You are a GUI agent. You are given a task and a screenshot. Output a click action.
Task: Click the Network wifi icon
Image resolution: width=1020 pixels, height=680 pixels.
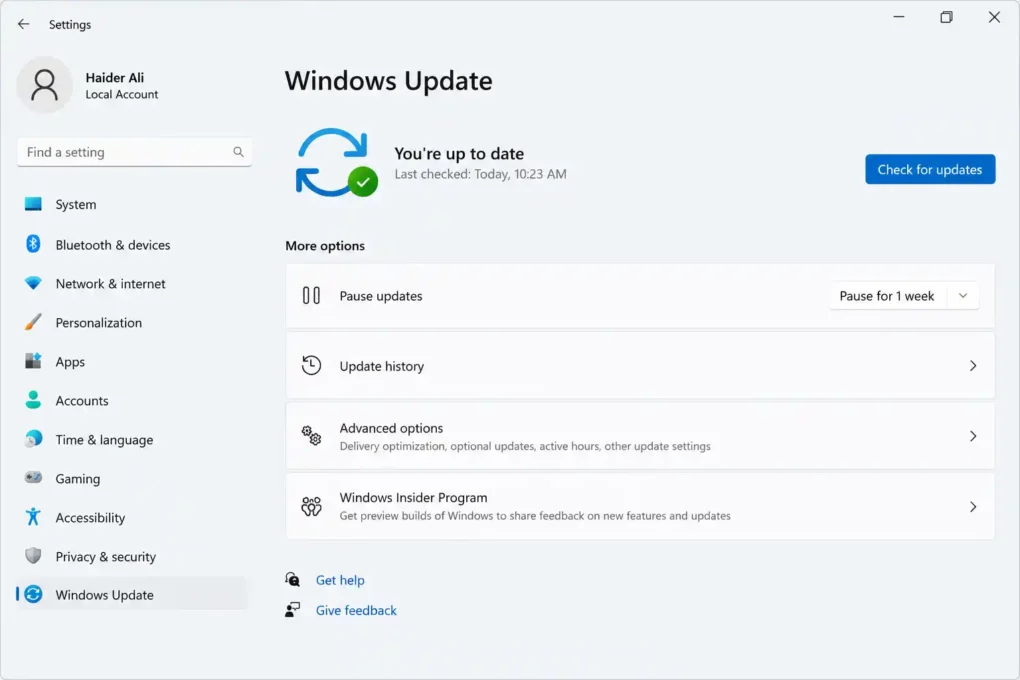click(x=33, y=283)
